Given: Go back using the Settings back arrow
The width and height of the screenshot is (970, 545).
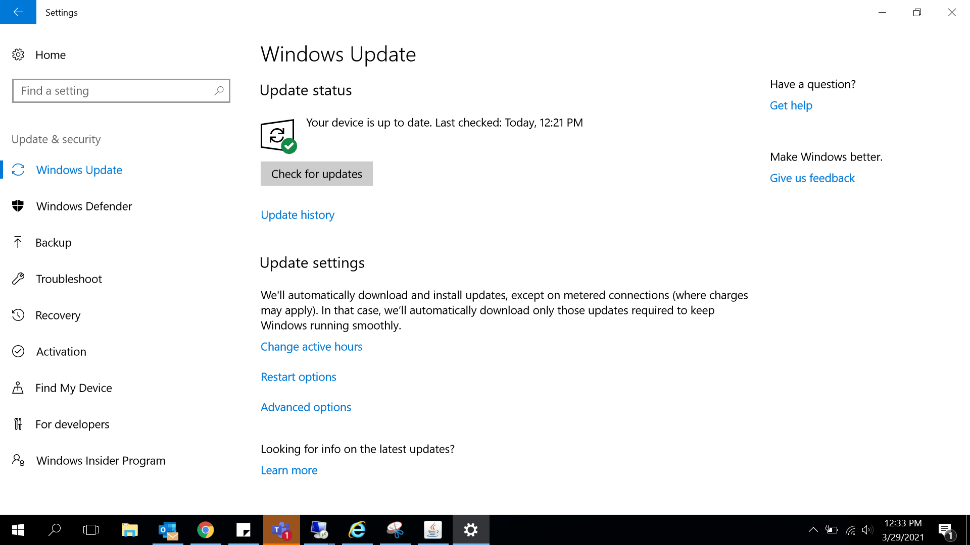Looking at the screenshot, I should [x=18, y=12].
